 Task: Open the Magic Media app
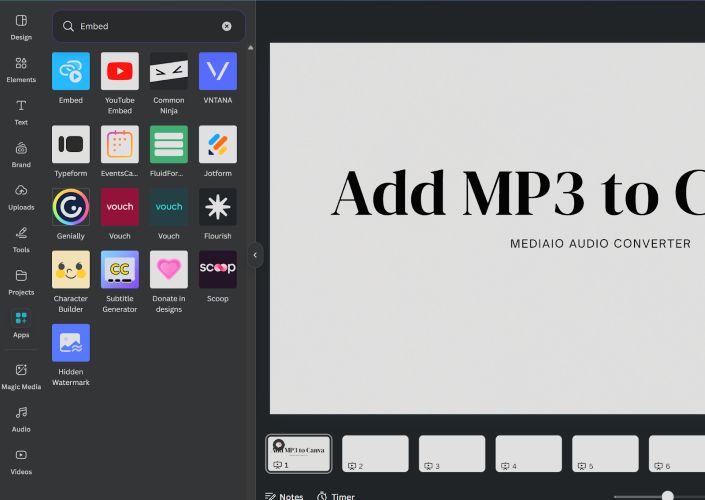click(x=21, y=377)
